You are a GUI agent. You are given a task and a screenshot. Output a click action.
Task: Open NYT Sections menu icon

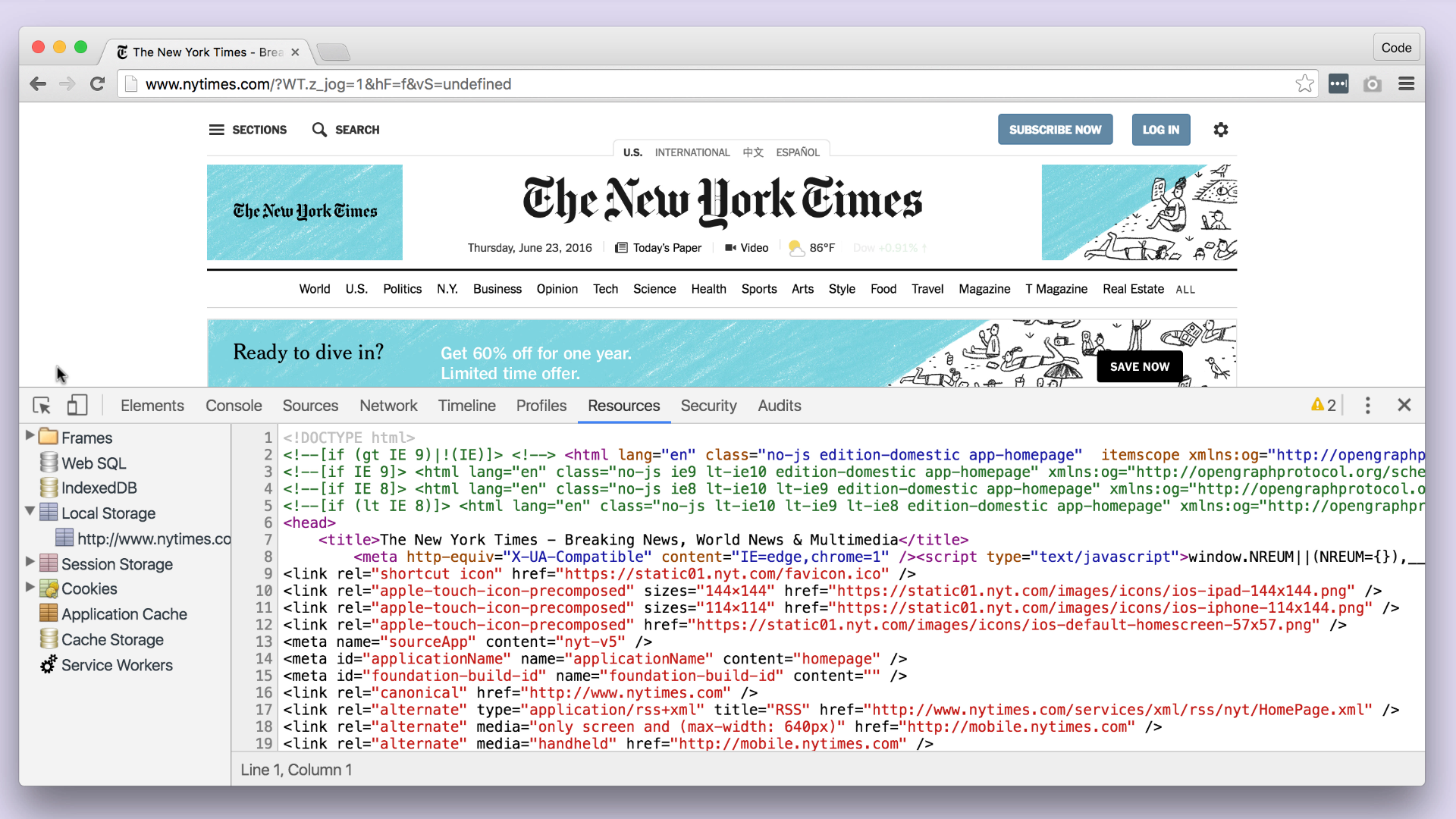217,130
